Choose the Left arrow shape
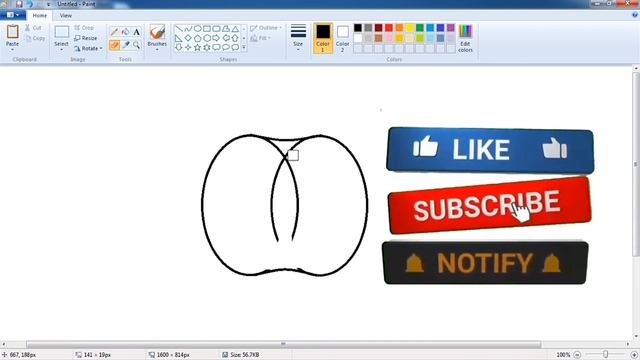640x360 pixels. (225, 38)
